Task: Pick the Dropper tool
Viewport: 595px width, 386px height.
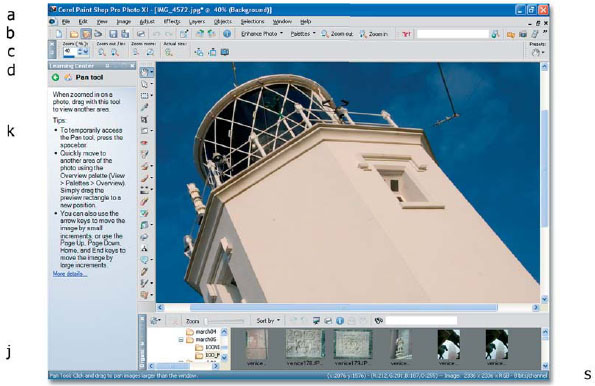Action: coord(144,107)
